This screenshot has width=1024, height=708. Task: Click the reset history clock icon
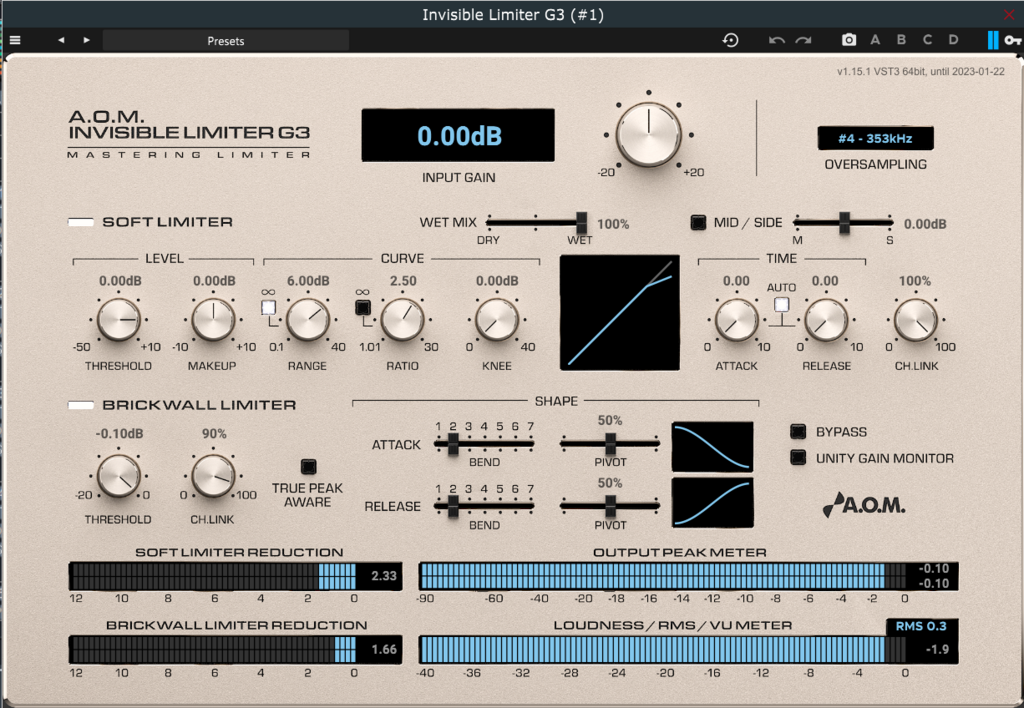[x=730, y=40]
